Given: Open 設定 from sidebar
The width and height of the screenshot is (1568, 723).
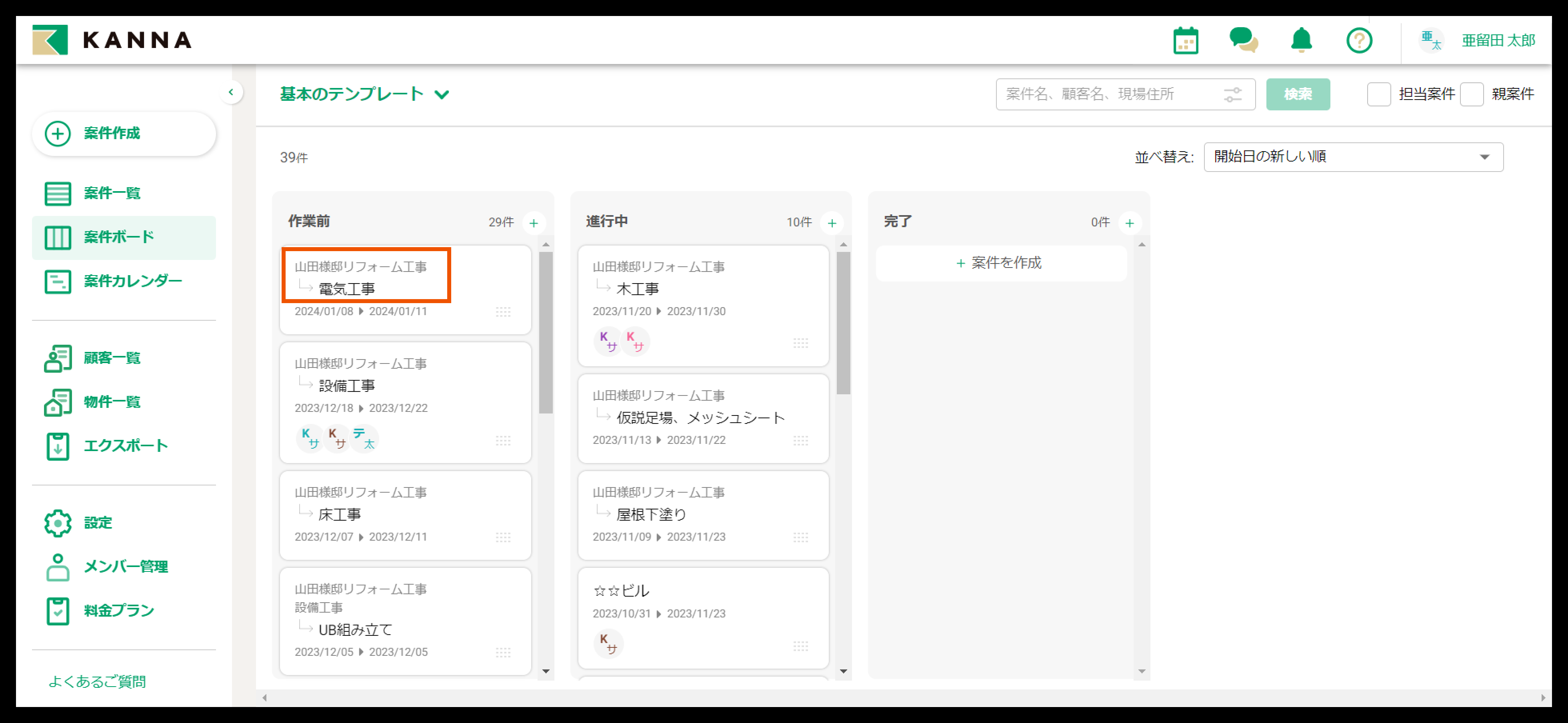Looking at the screenshot, I should [97, 523].
